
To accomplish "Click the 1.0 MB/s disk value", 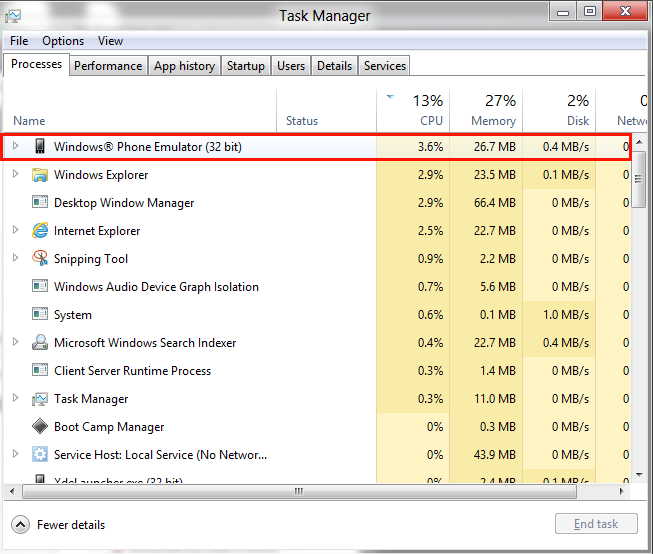I will [566, 315].
